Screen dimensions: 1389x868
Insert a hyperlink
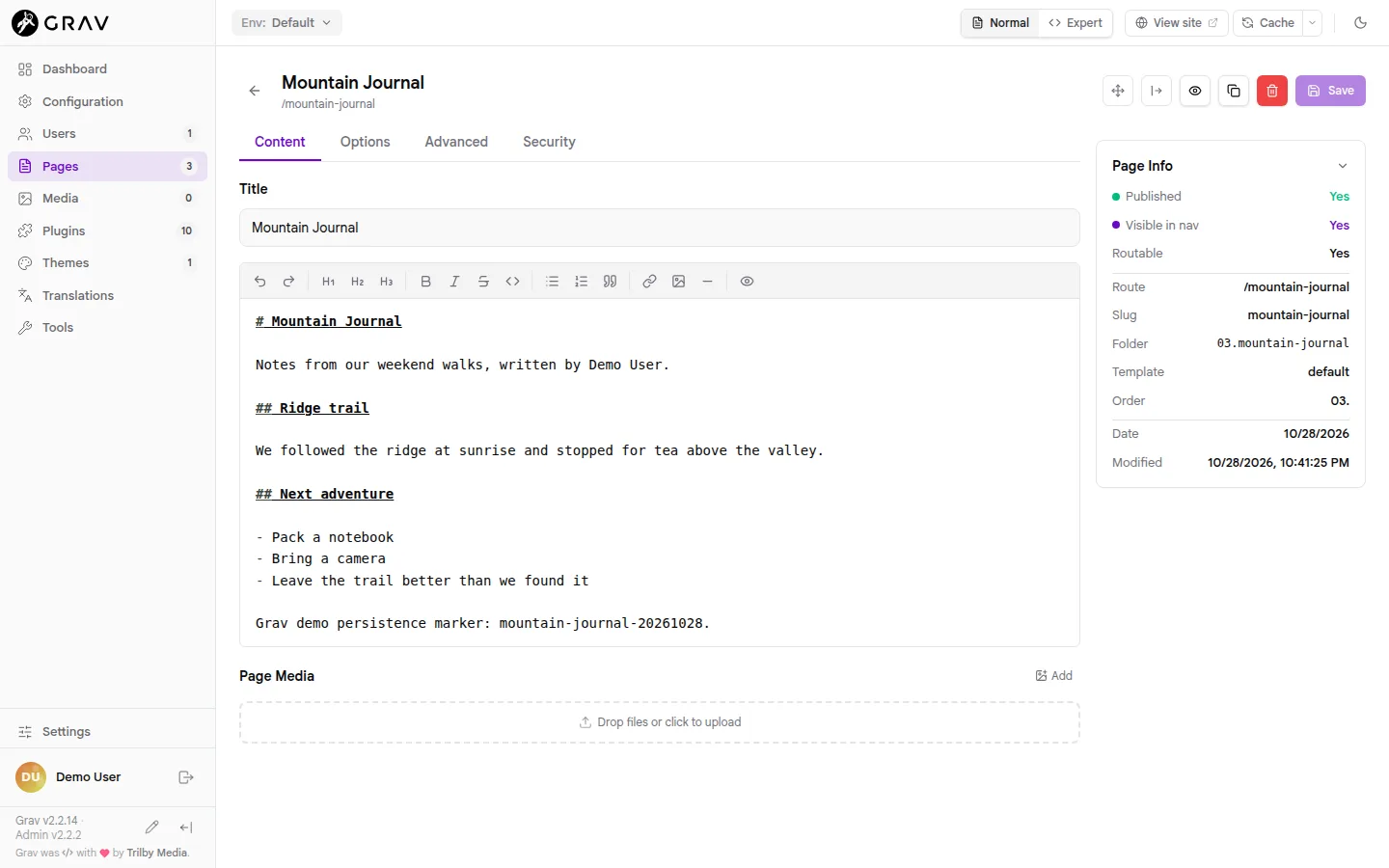tap(649, 282)
